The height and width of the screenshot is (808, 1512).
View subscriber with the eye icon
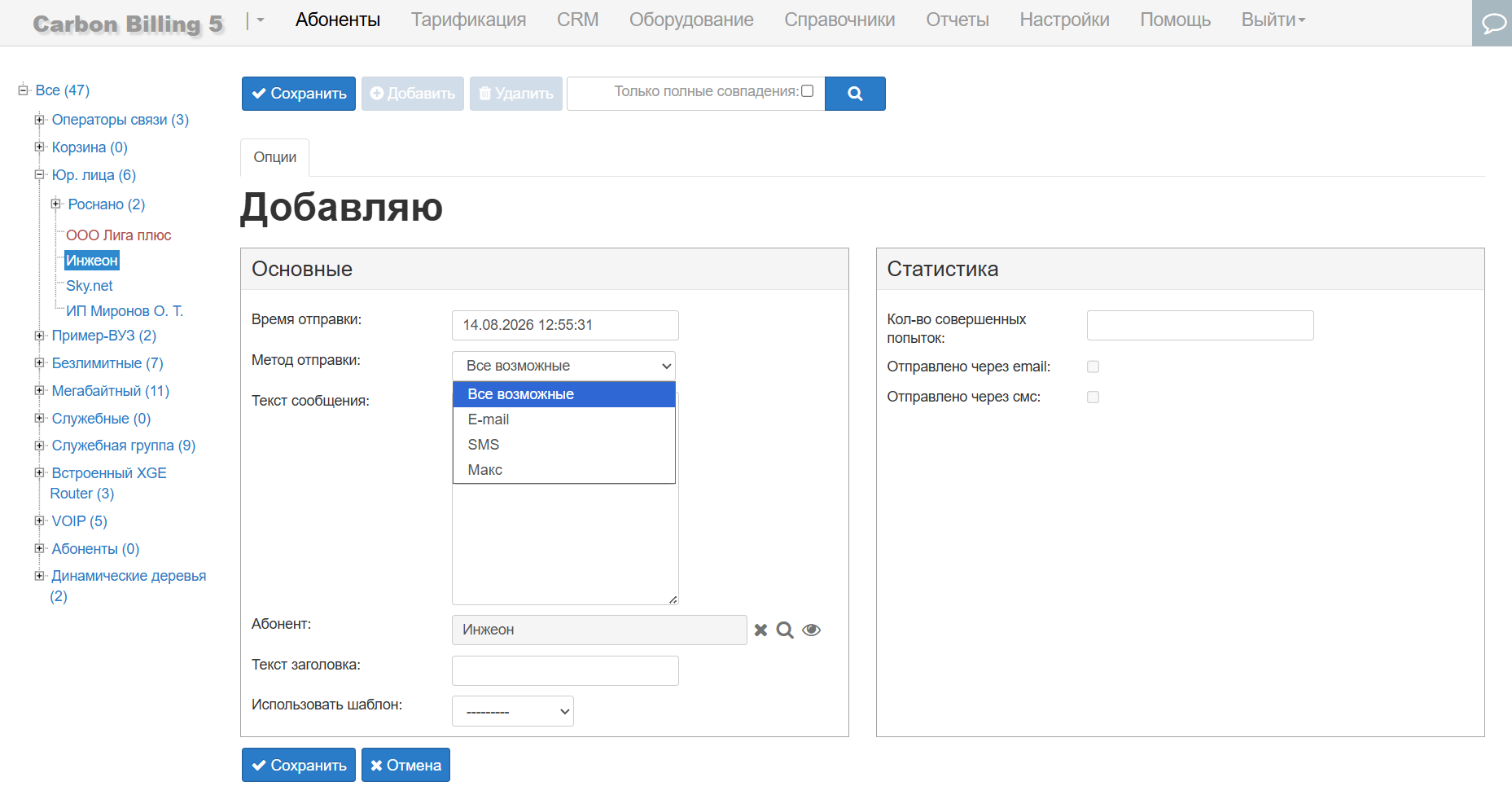tap(811, 630)
